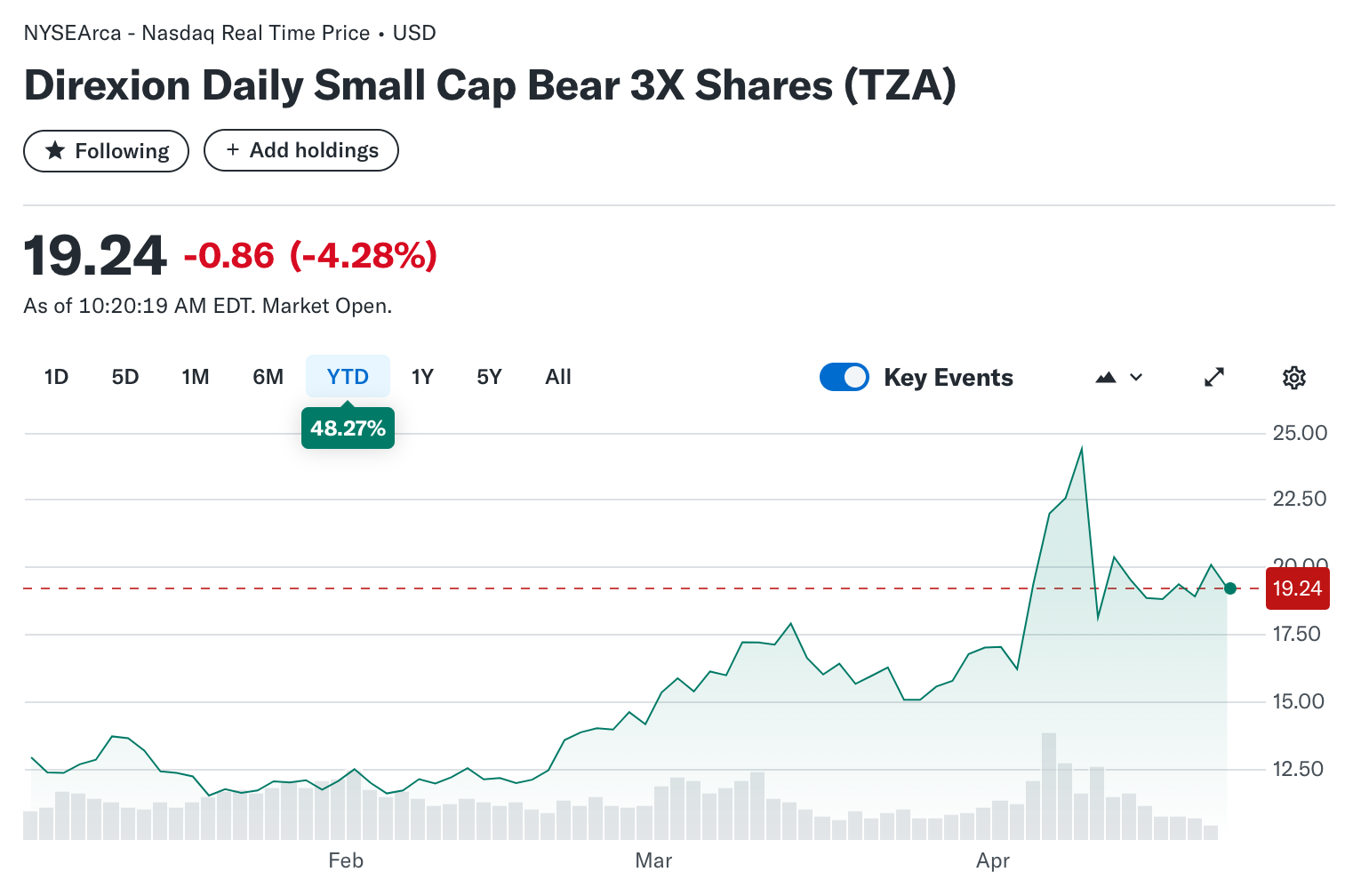The image size is (1353, 896).
Task: Click the plus icon in Add holdings
Action: click(x=232, y=149)
